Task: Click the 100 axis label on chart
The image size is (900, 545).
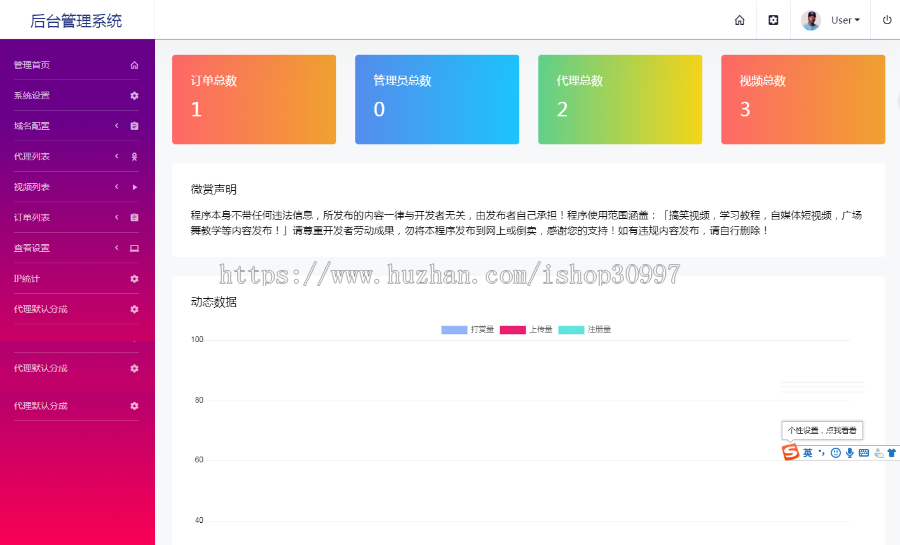Action: tap(197, 340)
